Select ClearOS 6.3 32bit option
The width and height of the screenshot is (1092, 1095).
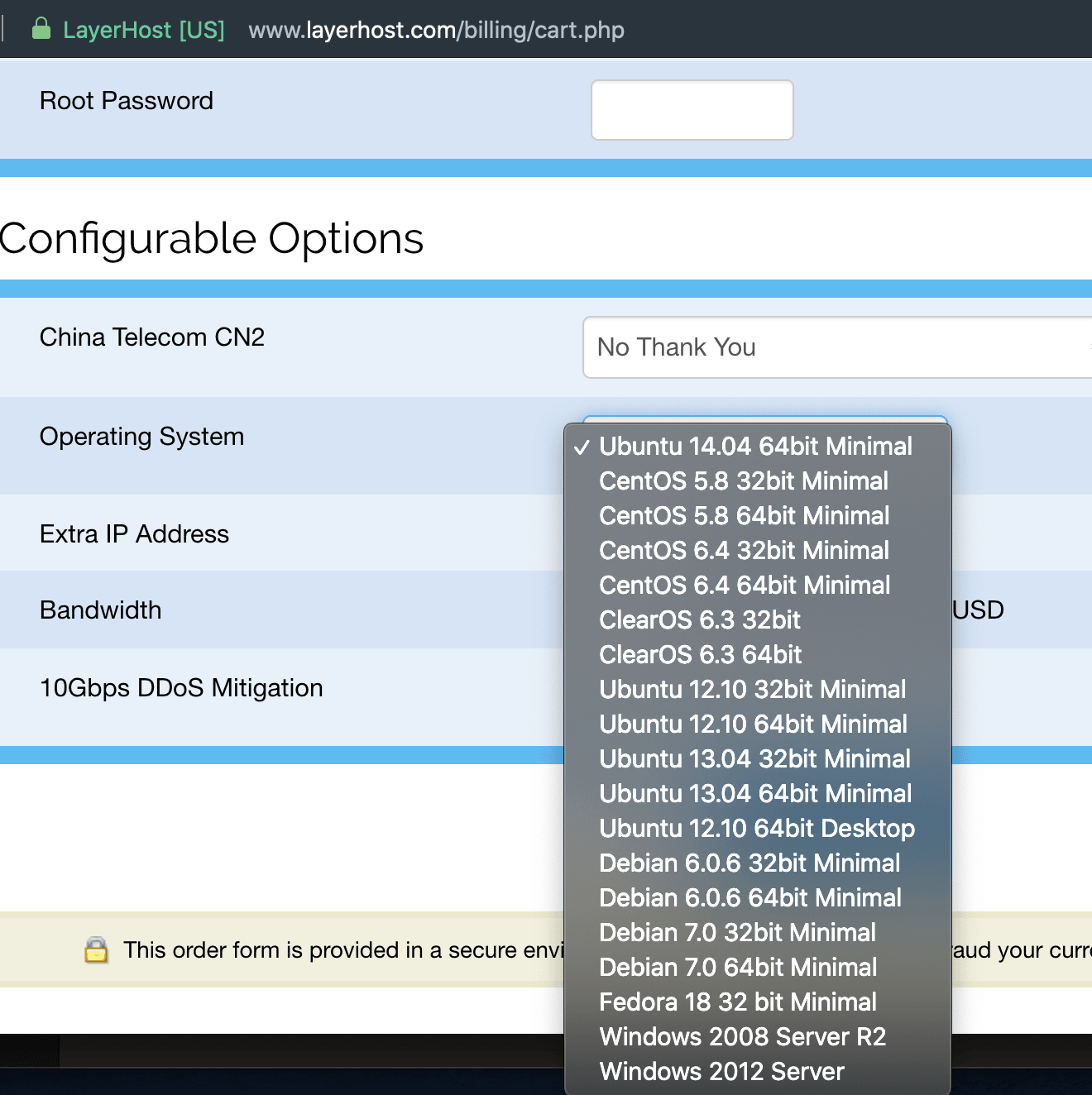pyautogui.click(x=700, y=620)
